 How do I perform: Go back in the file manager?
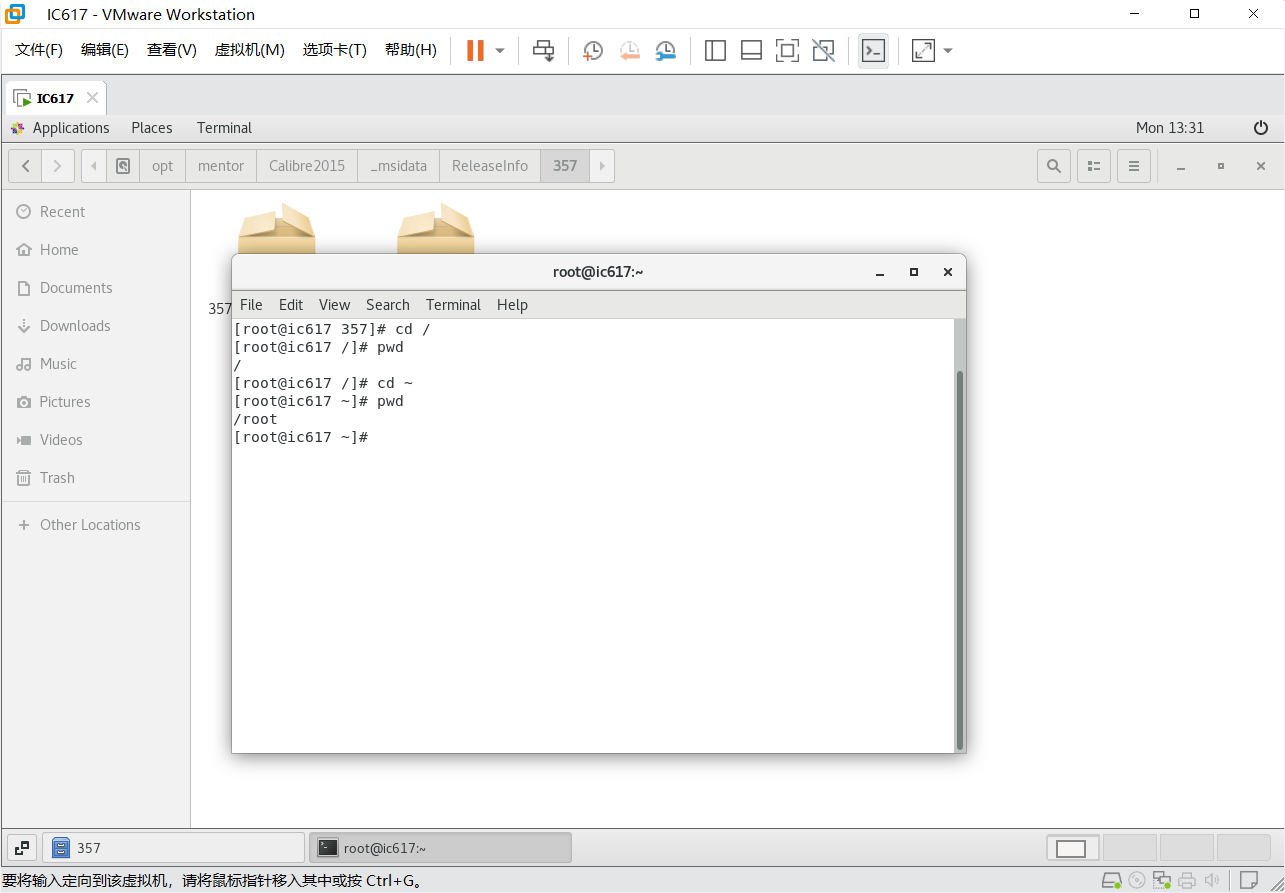25,166
